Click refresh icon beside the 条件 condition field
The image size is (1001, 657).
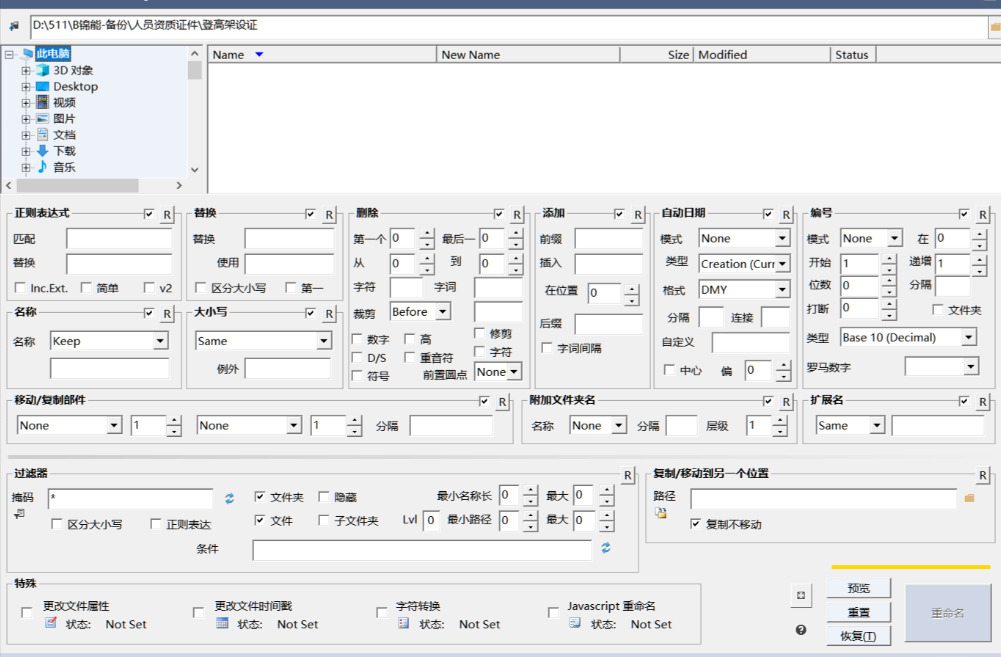point(605,548)
